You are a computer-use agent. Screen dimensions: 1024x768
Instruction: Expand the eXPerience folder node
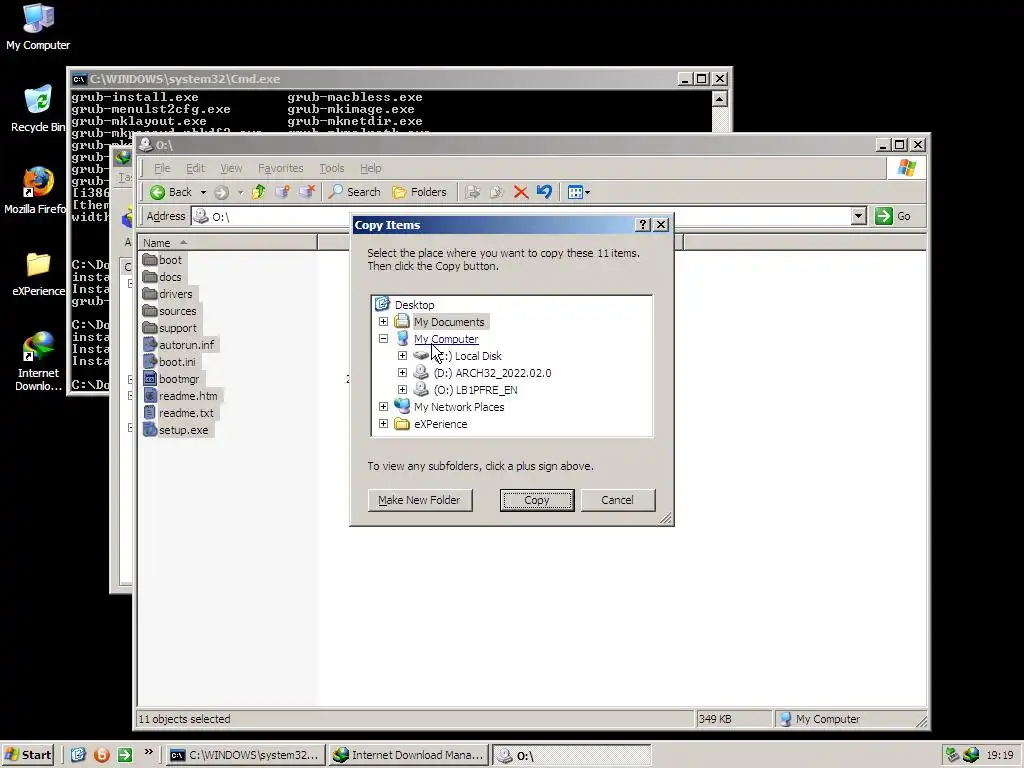(383, 423)
